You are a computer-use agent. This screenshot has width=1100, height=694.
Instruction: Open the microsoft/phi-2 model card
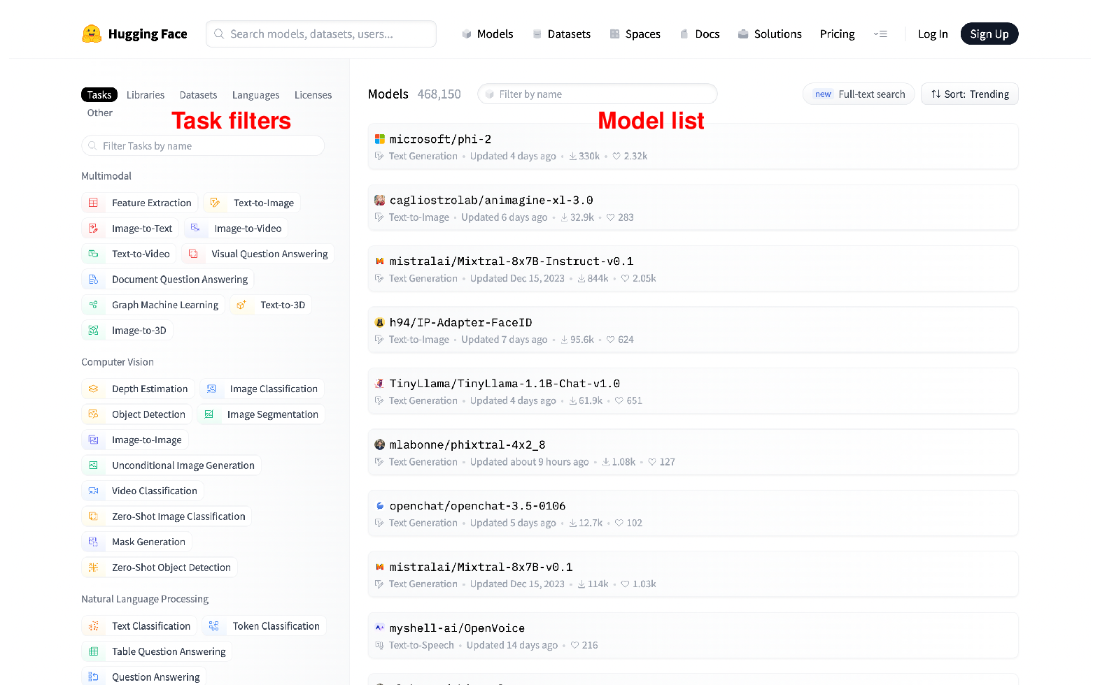tap(692, 147)
